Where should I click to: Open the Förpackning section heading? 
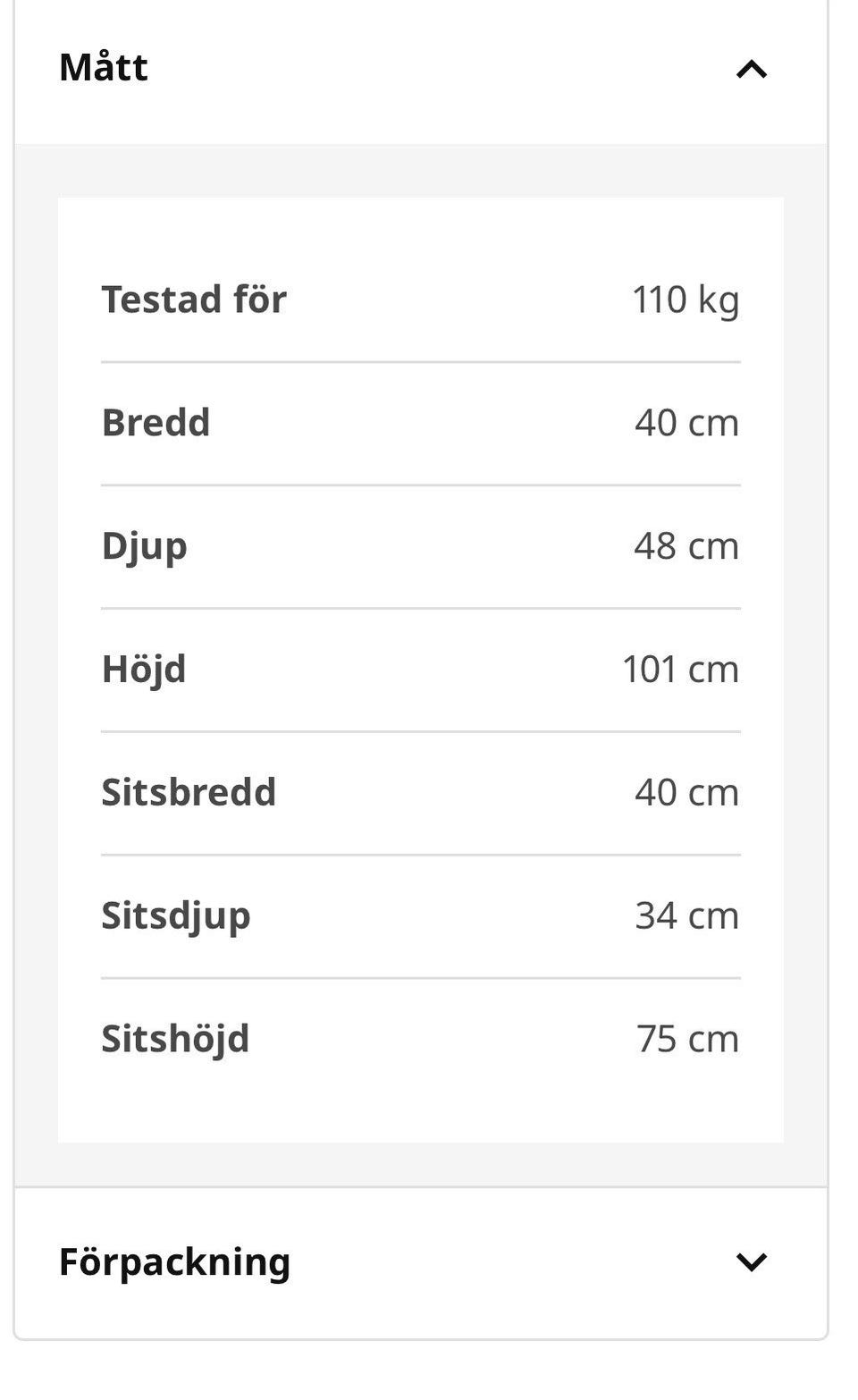(x=174, y=1262)
